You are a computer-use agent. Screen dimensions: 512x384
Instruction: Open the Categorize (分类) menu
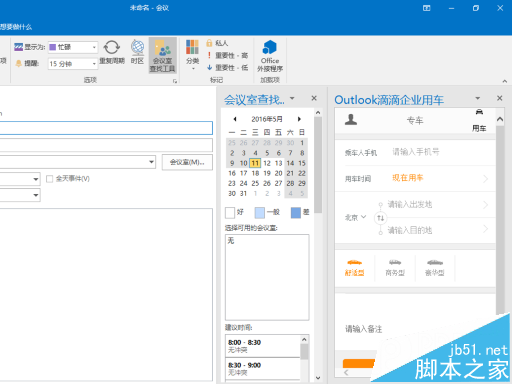pos(192,55)
